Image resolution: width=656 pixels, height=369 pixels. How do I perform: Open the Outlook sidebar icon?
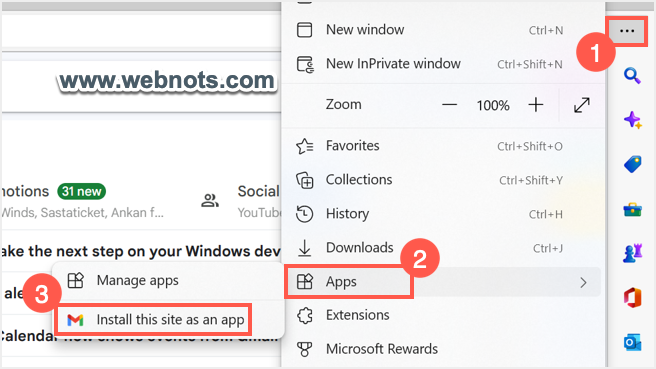point(633,343)
